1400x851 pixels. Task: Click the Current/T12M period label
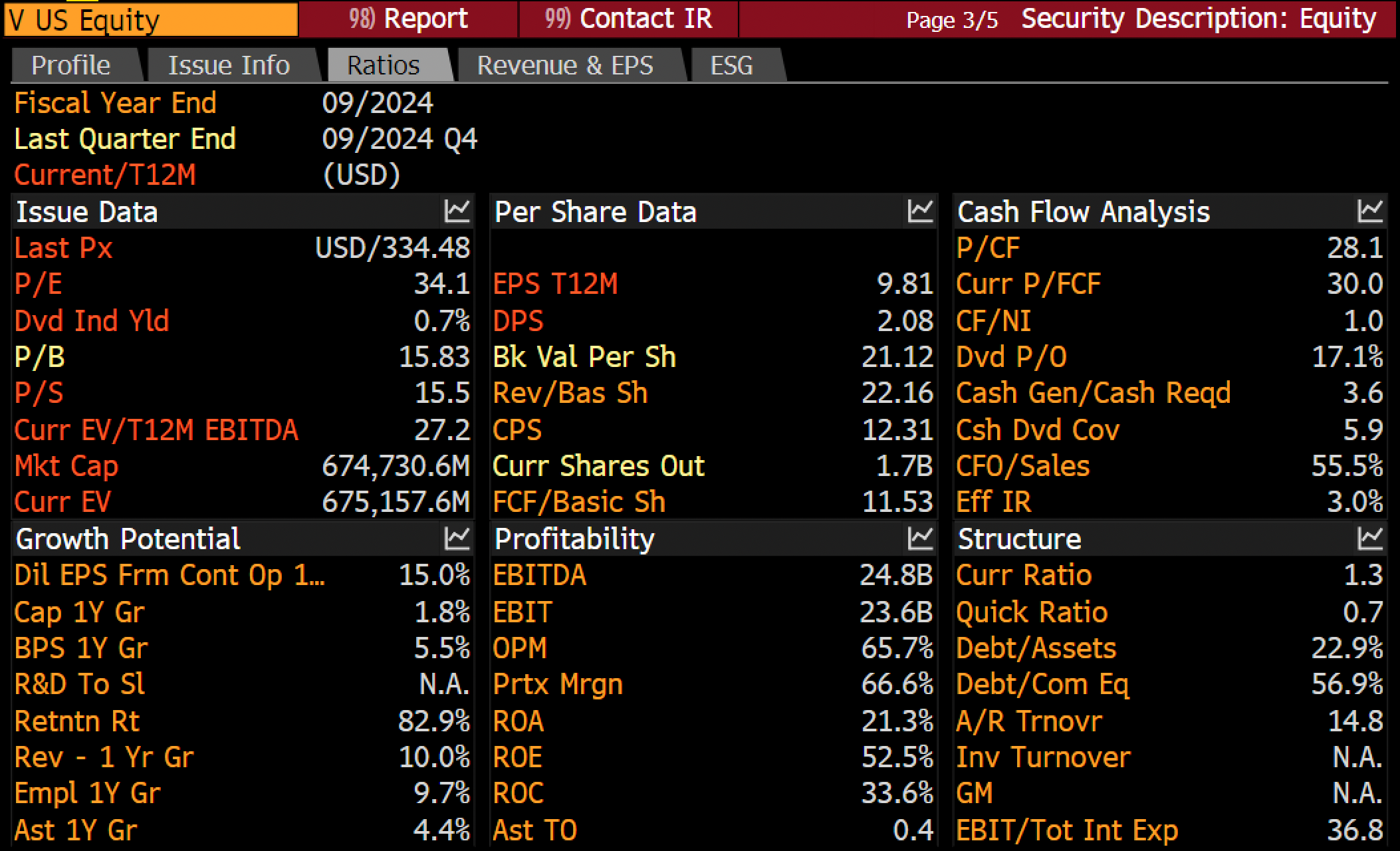click(x=105, y=175)
